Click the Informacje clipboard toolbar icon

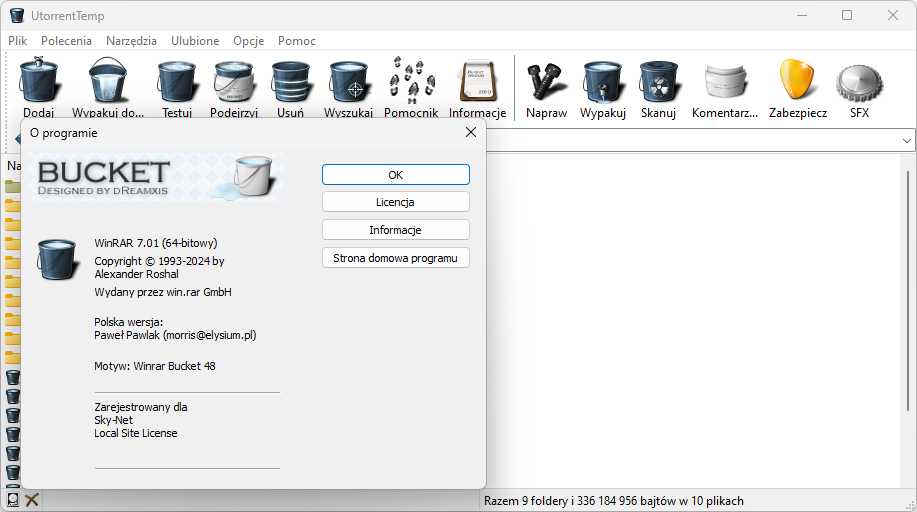coord(478,81)
